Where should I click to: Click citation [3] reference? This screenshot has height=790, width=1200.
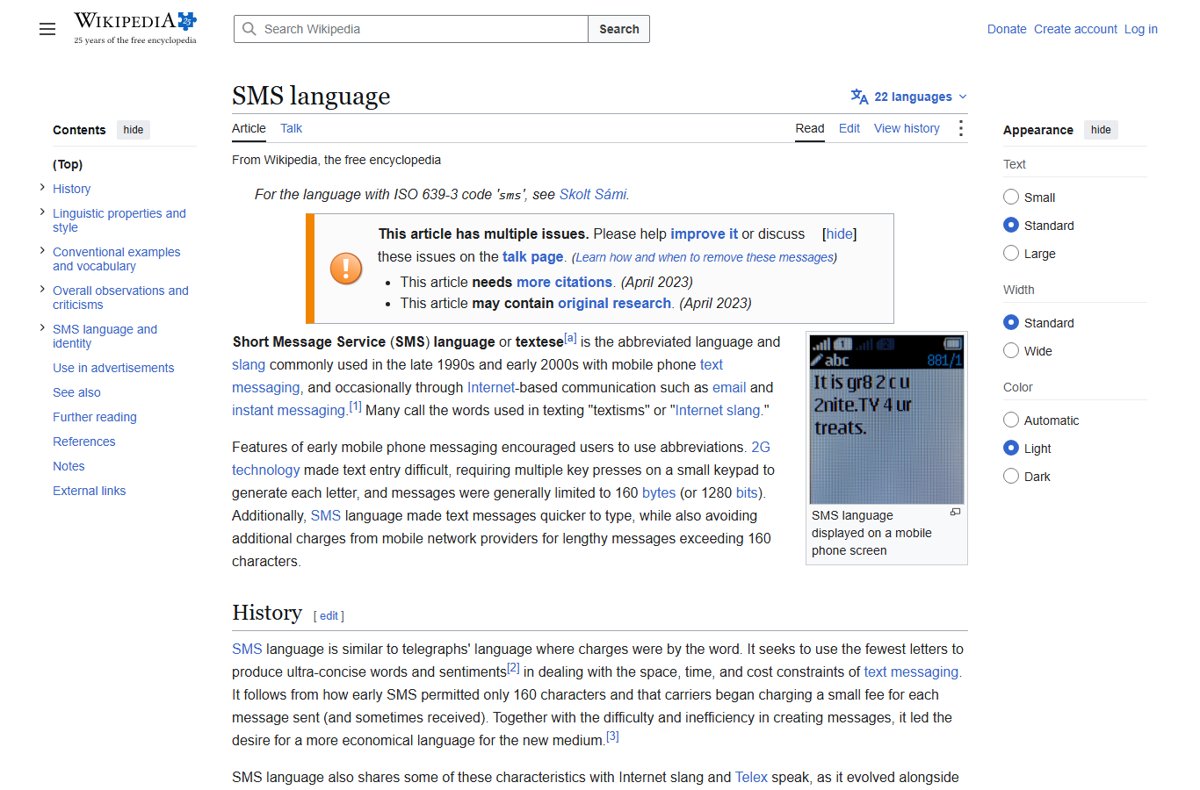(x=613, y=737)
